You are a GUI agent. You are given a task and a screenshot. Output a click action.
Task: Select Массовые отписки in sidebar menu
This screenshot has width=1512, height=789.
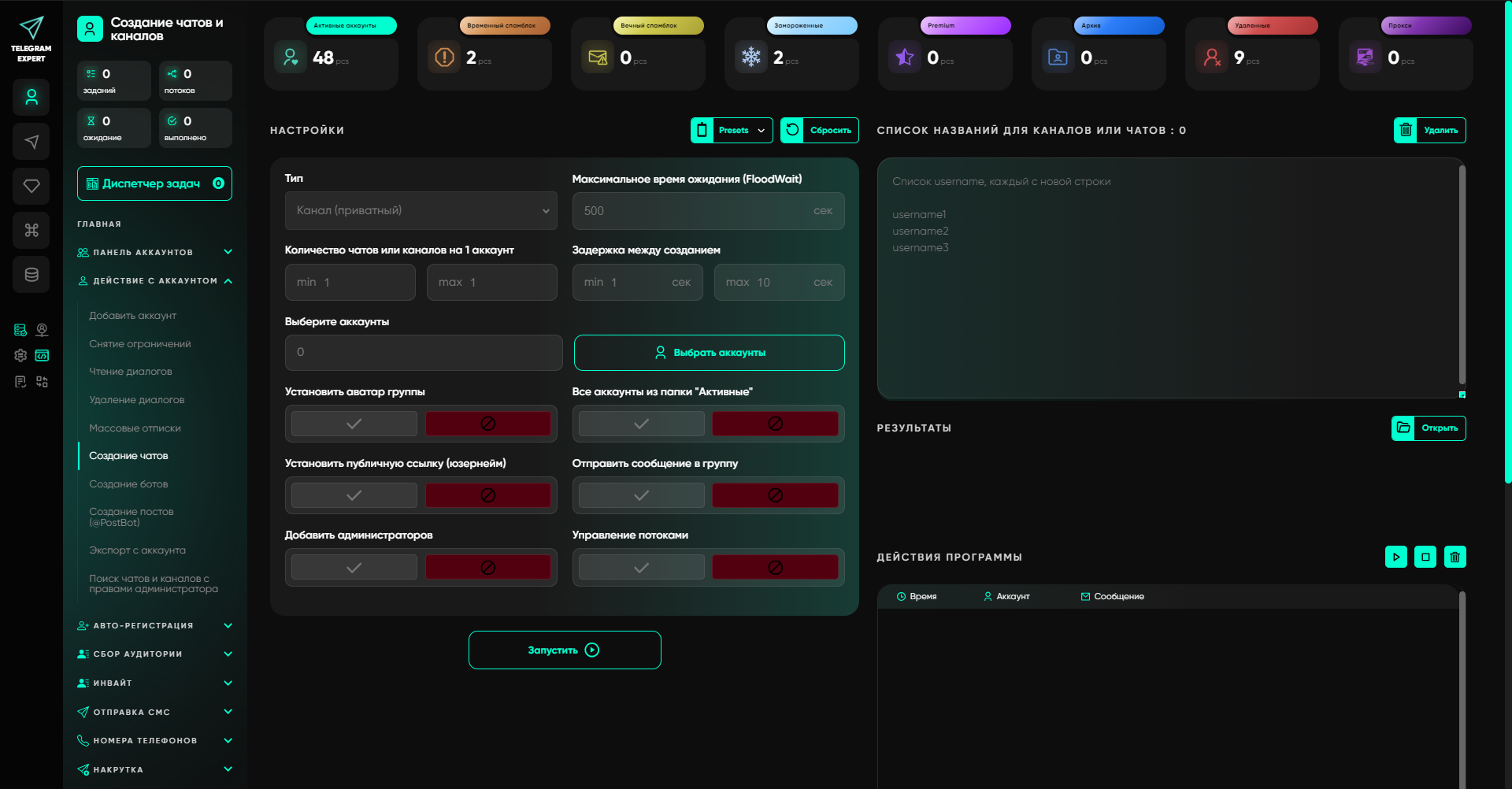pos(135,428)
